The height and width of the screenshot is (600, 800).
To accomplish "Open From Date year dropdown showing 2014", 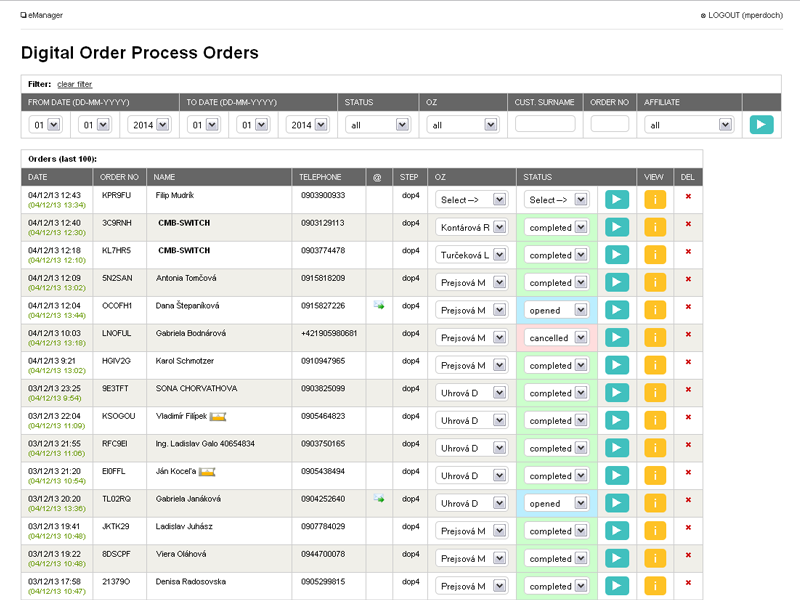I will 148,125.
